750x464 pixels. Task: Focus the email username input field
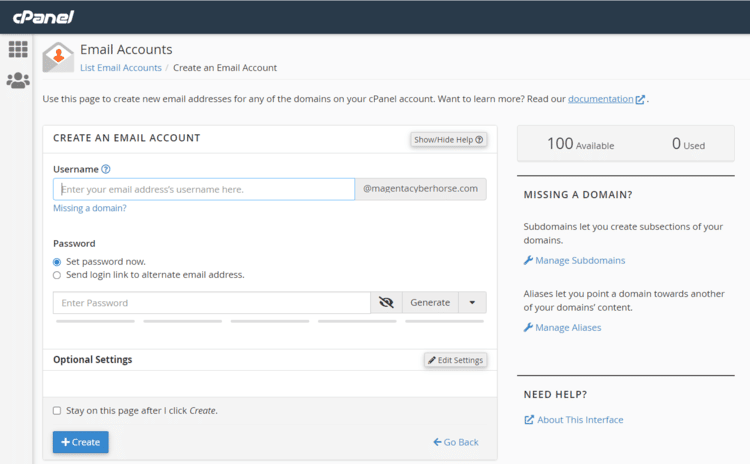click(204, 189)
